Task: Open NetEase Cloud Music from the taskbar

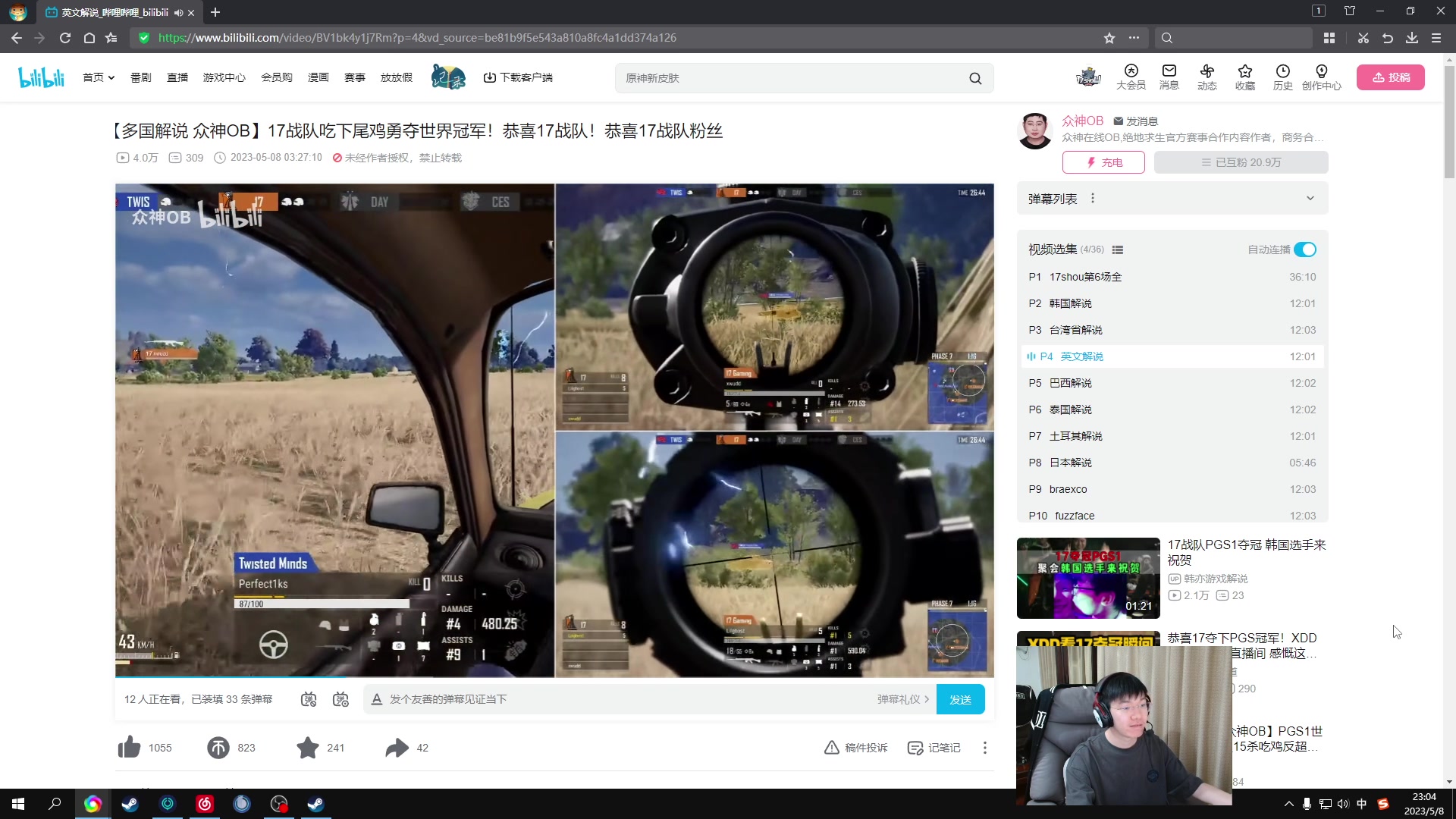Action: (205, 804)
